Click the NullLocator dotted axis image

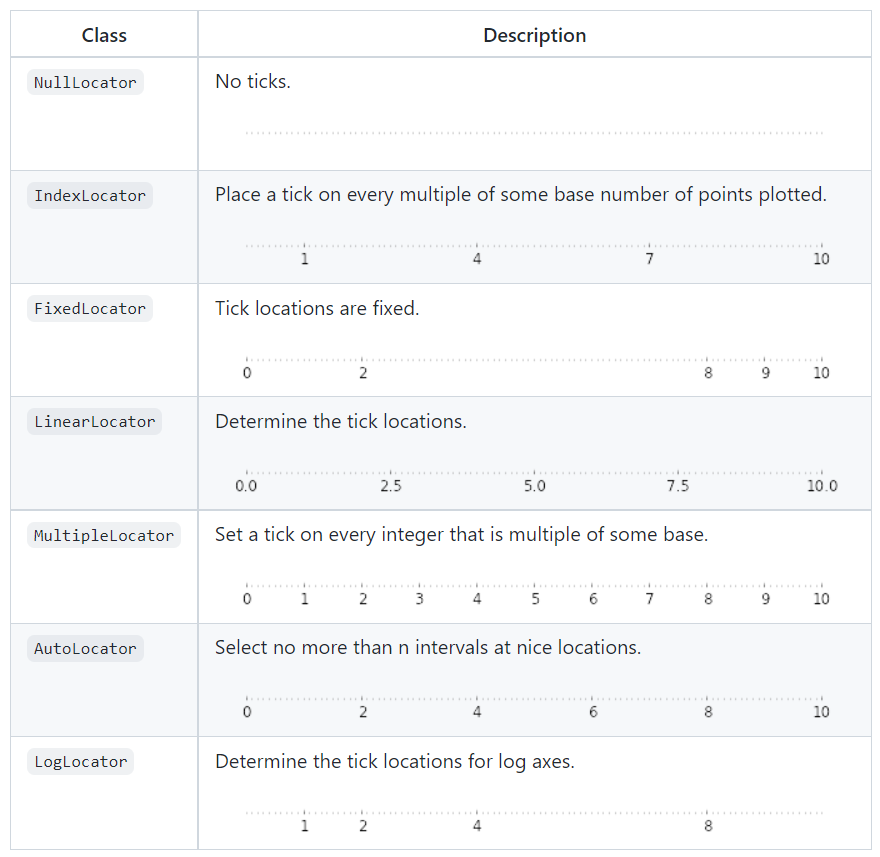click(x=534, y=133)
